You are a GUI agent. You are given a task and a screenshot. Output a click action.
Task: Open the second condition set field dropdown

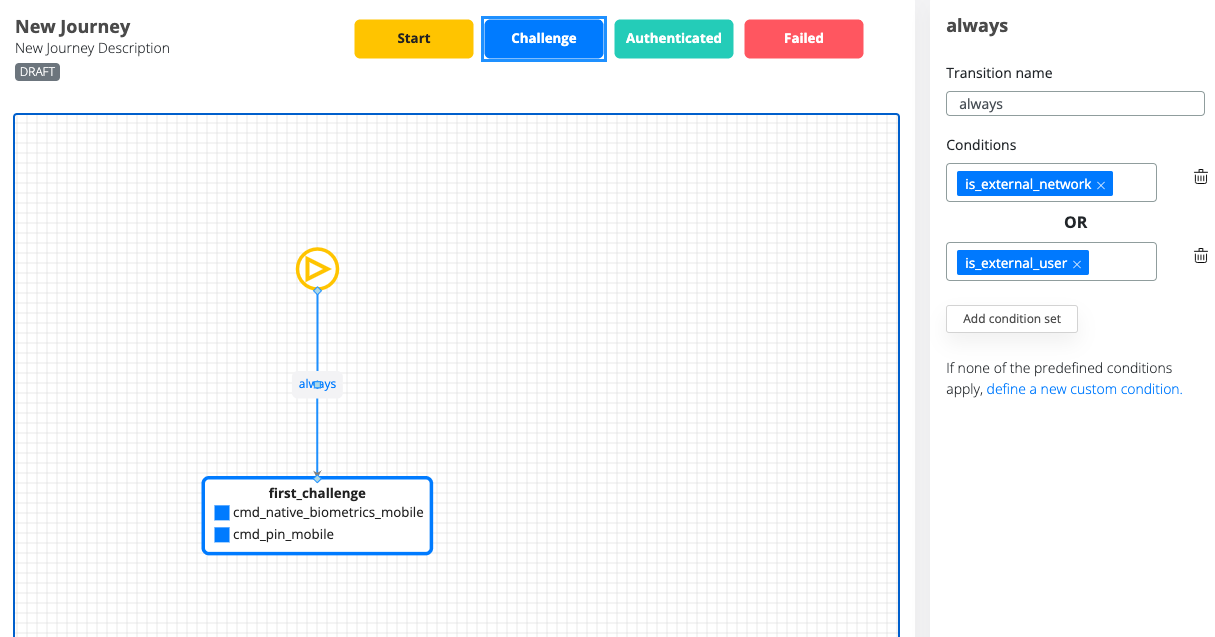[x=1121, y=262]
